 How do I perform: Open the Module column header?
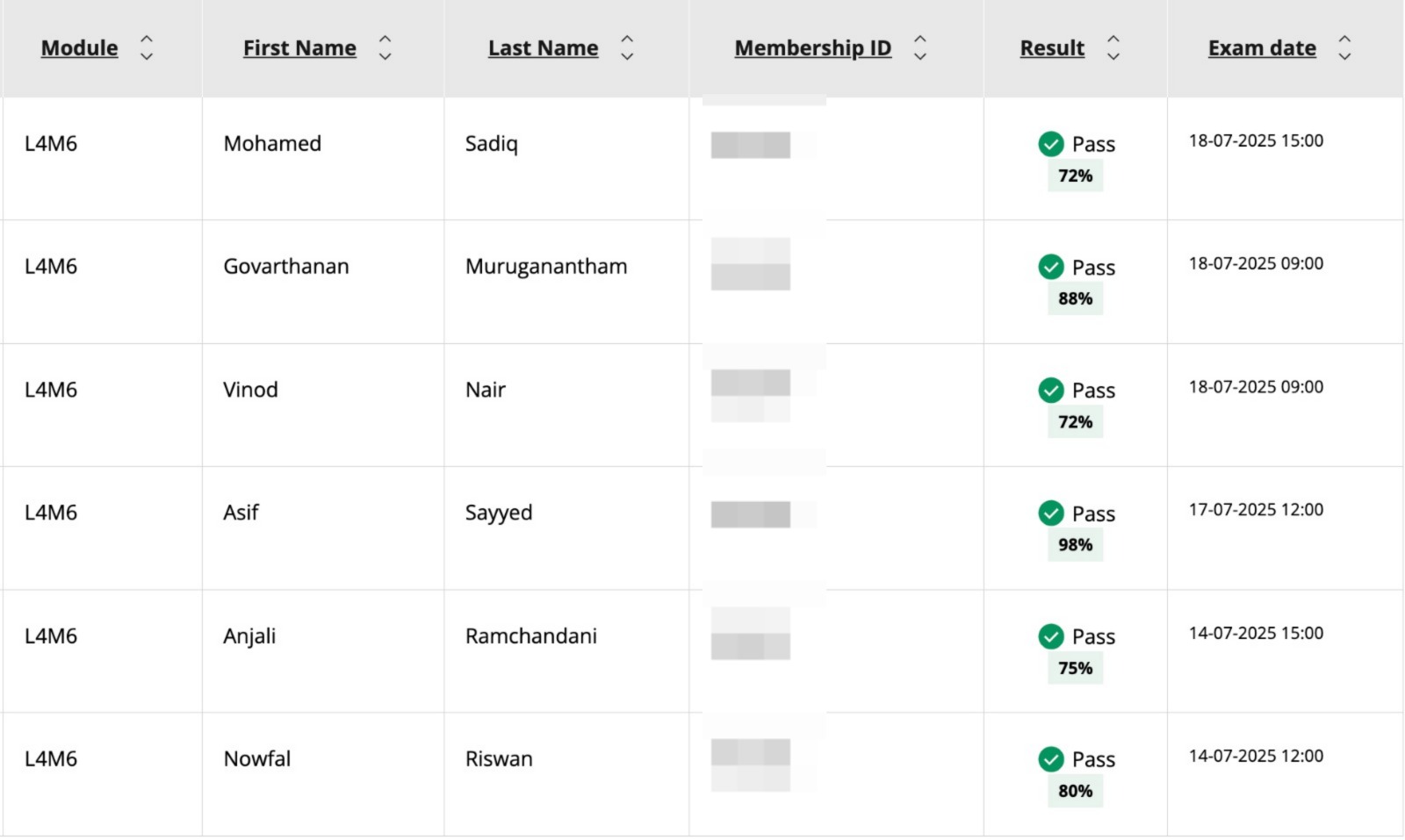coord(79,48)
